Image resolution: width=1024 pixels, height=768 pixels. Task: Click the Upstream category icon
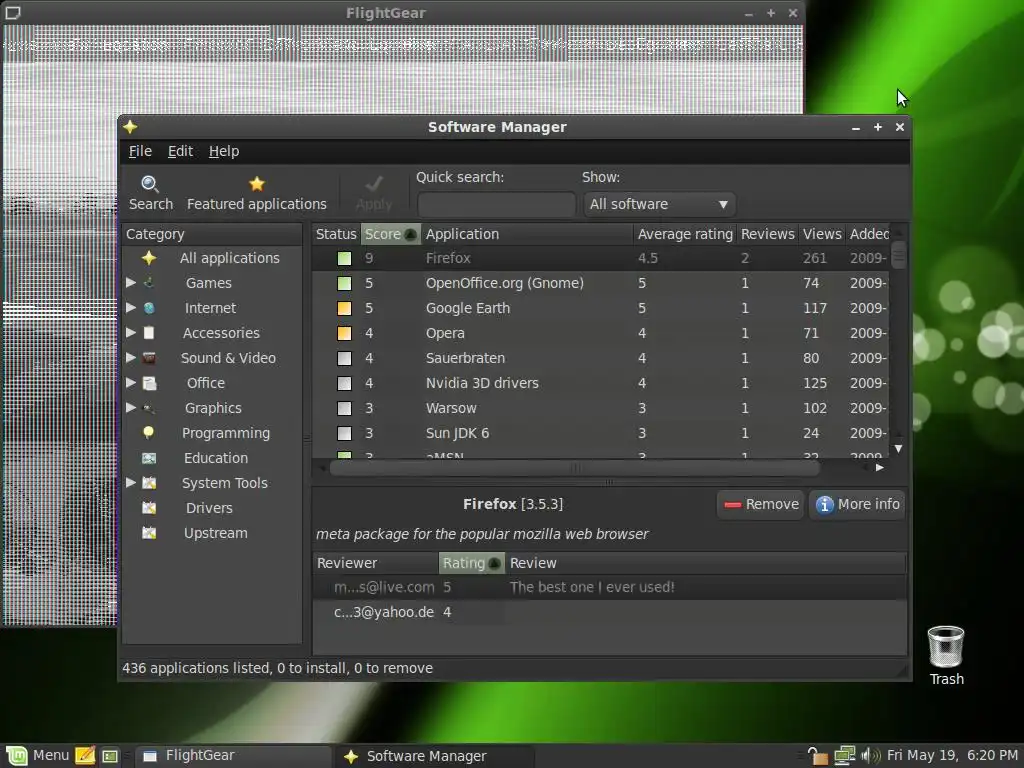coord(149,533)
